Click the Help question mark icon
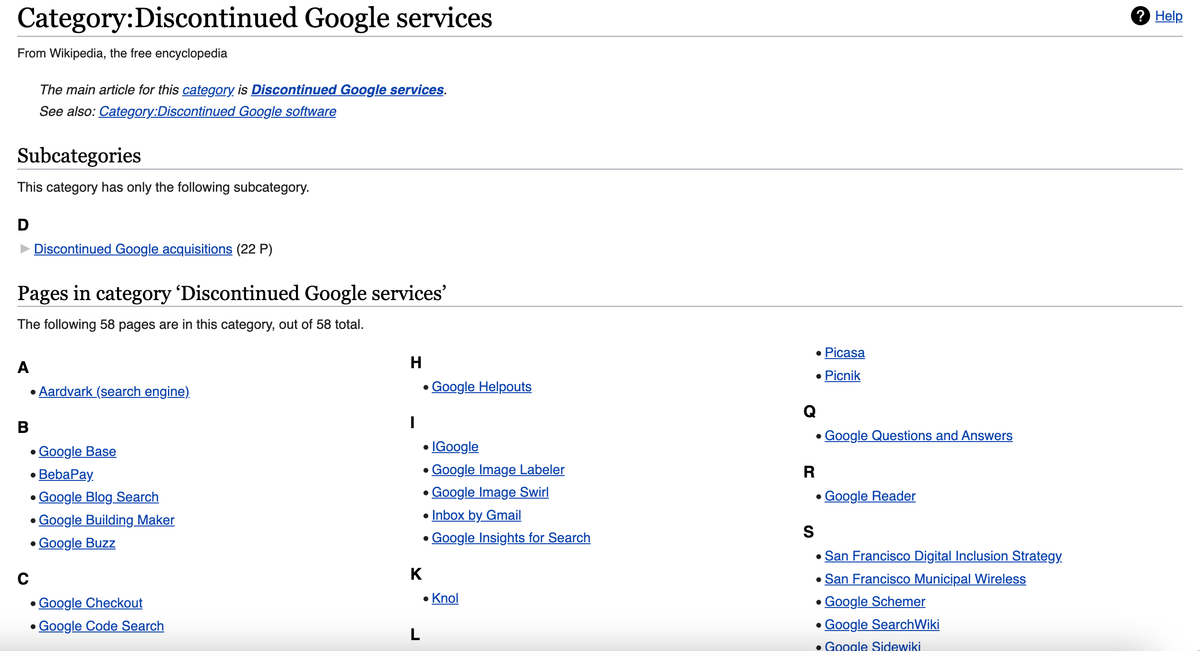Image resolution: width=1200 pixels, height=651 pixels. pyautogui.click(x=1140, y=16)
